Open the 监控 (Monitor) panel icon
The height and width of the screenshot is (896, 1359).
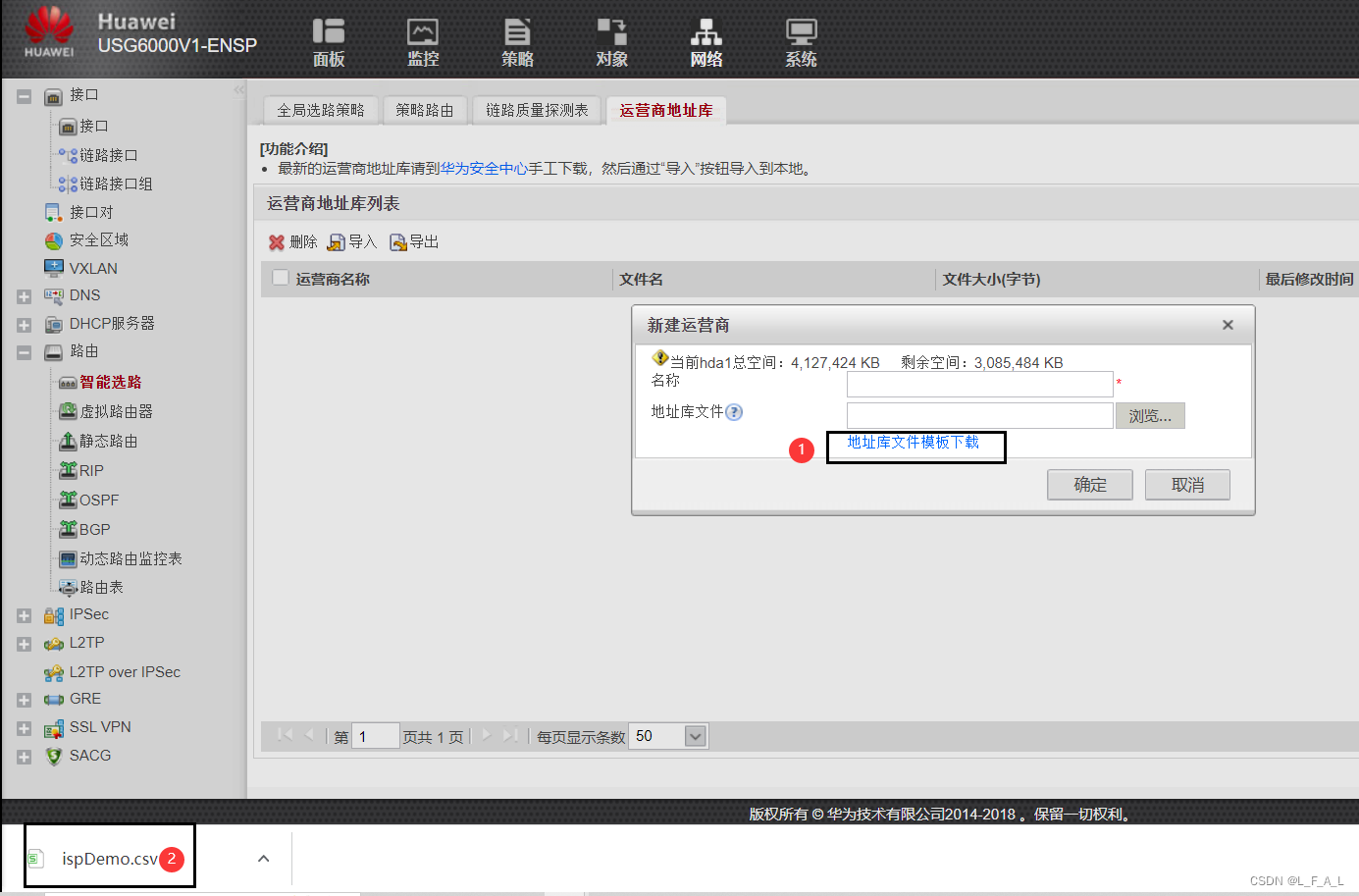click(x=422, y=41)
